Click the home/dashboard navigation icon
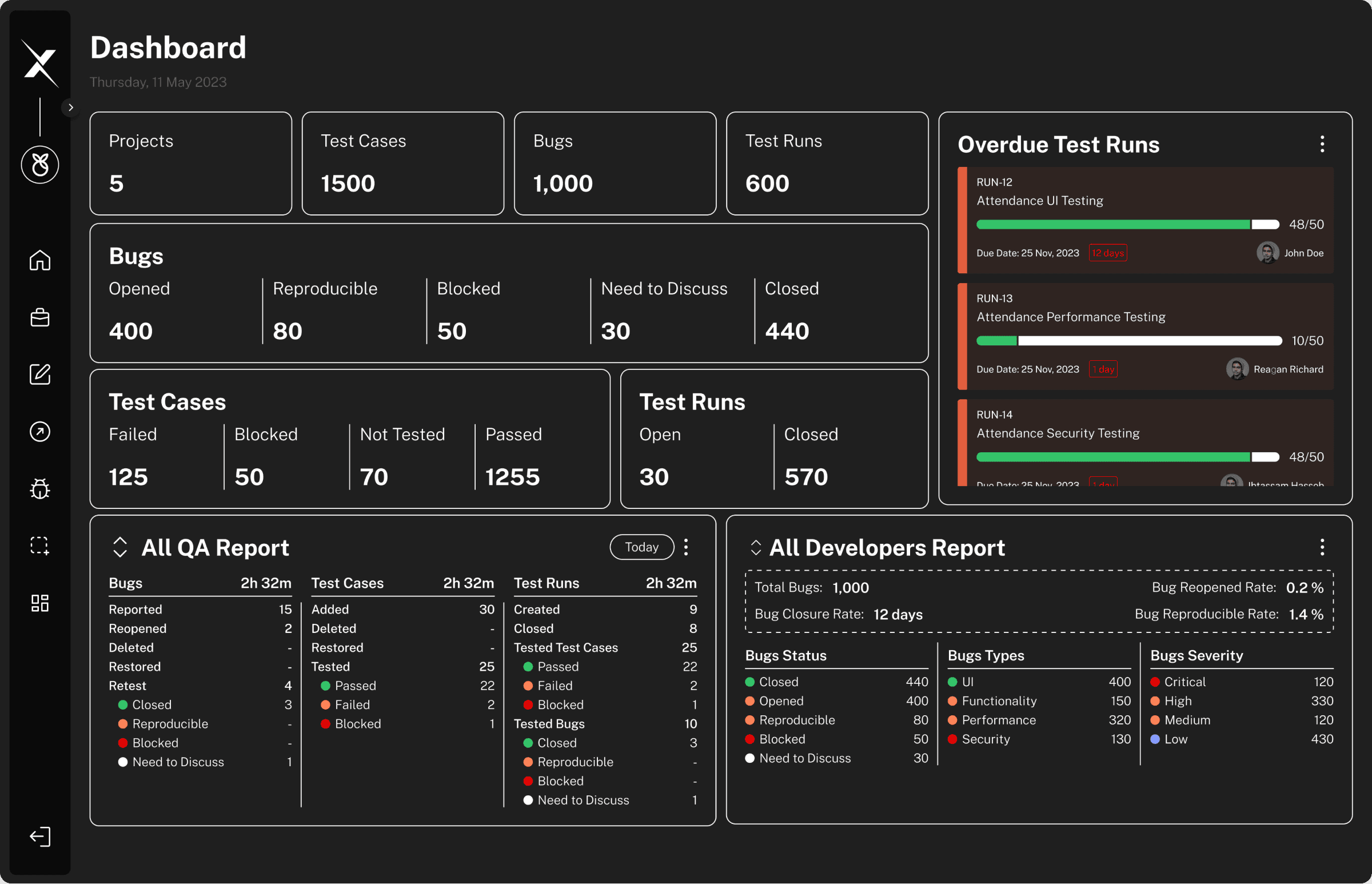 coord(40,261)
